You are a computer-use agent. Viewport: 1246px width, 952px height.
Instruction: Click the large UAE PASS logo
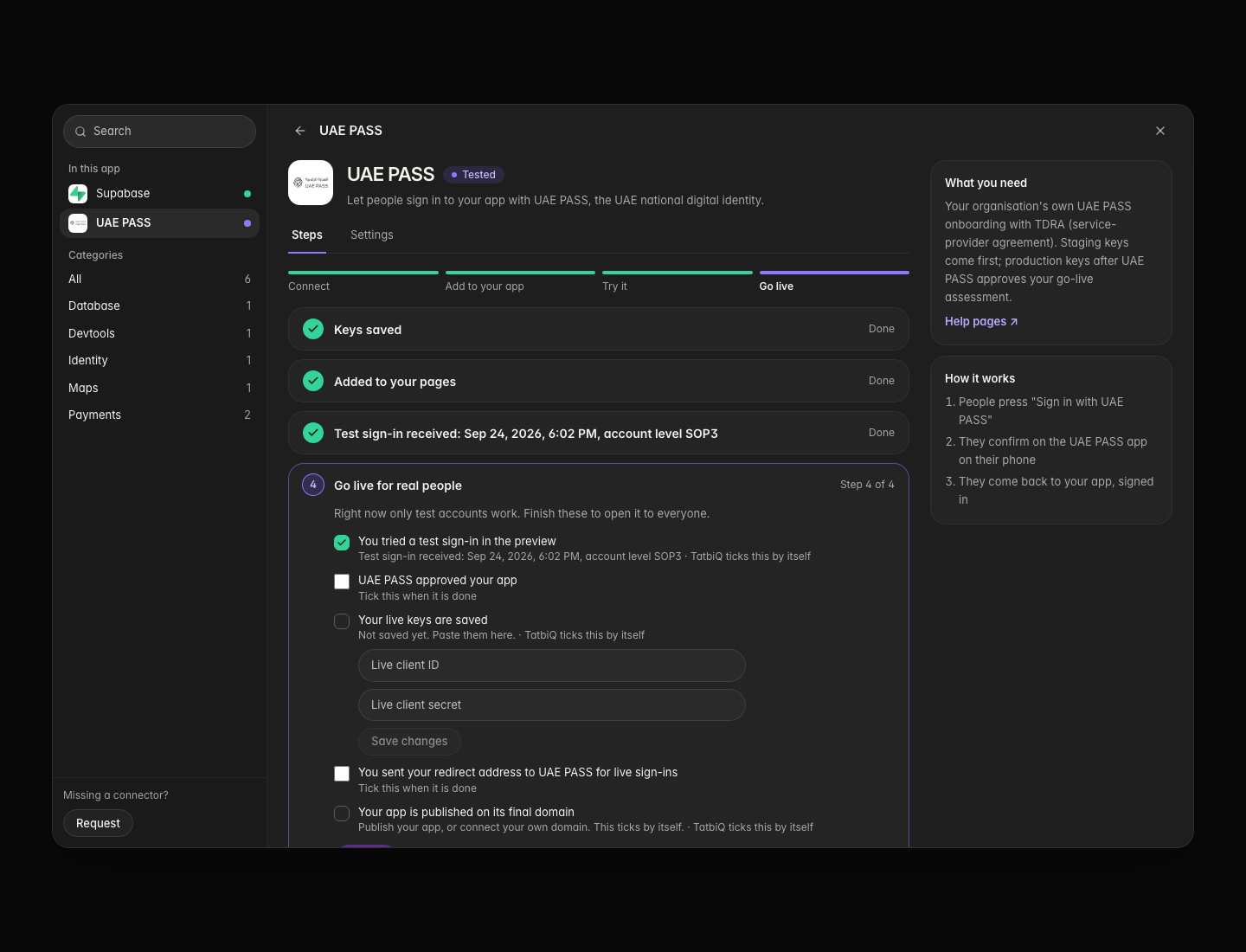[311, 183]
